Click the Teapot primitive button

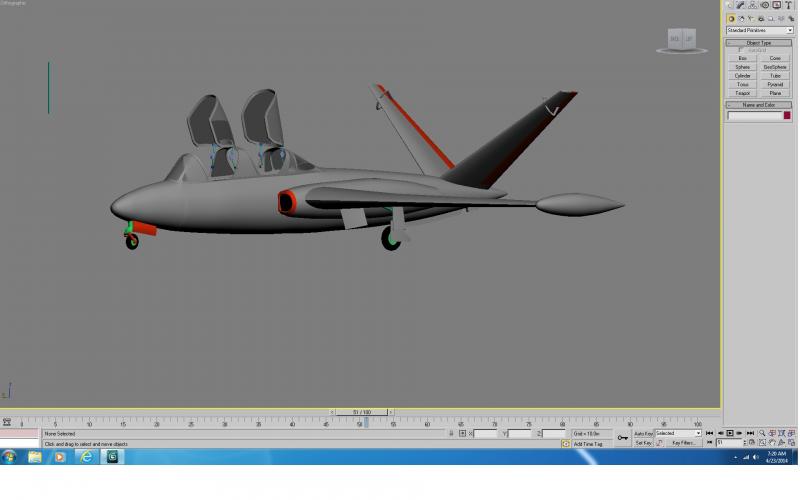(742, 93)
